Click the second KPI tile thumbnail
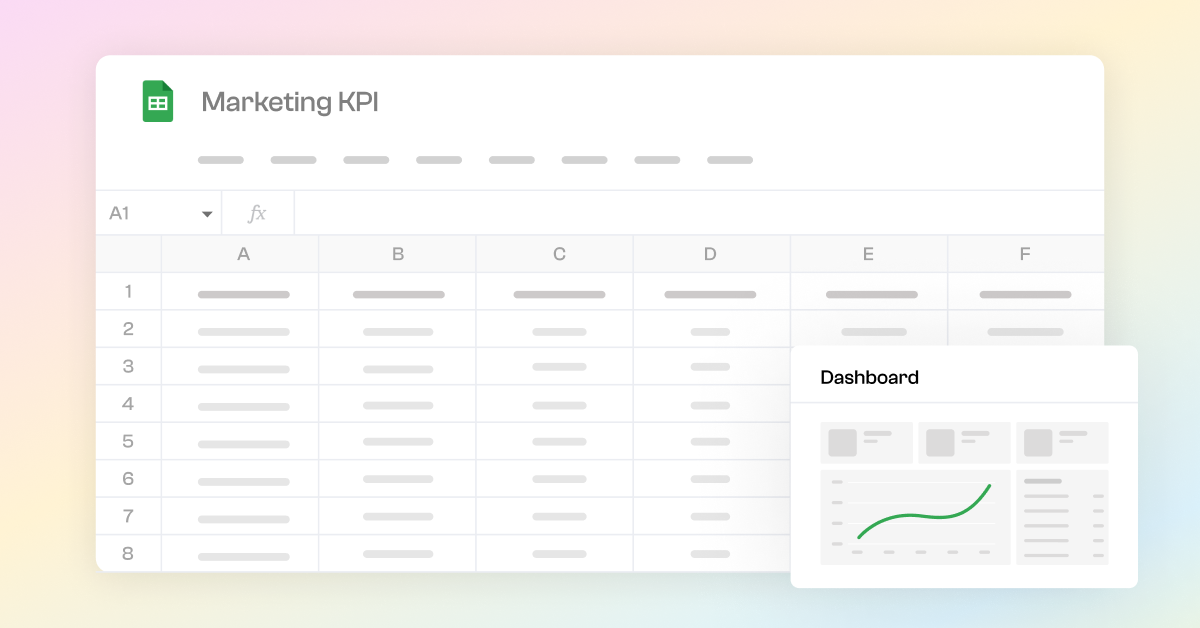The image size is (1200, 628). 964,442
